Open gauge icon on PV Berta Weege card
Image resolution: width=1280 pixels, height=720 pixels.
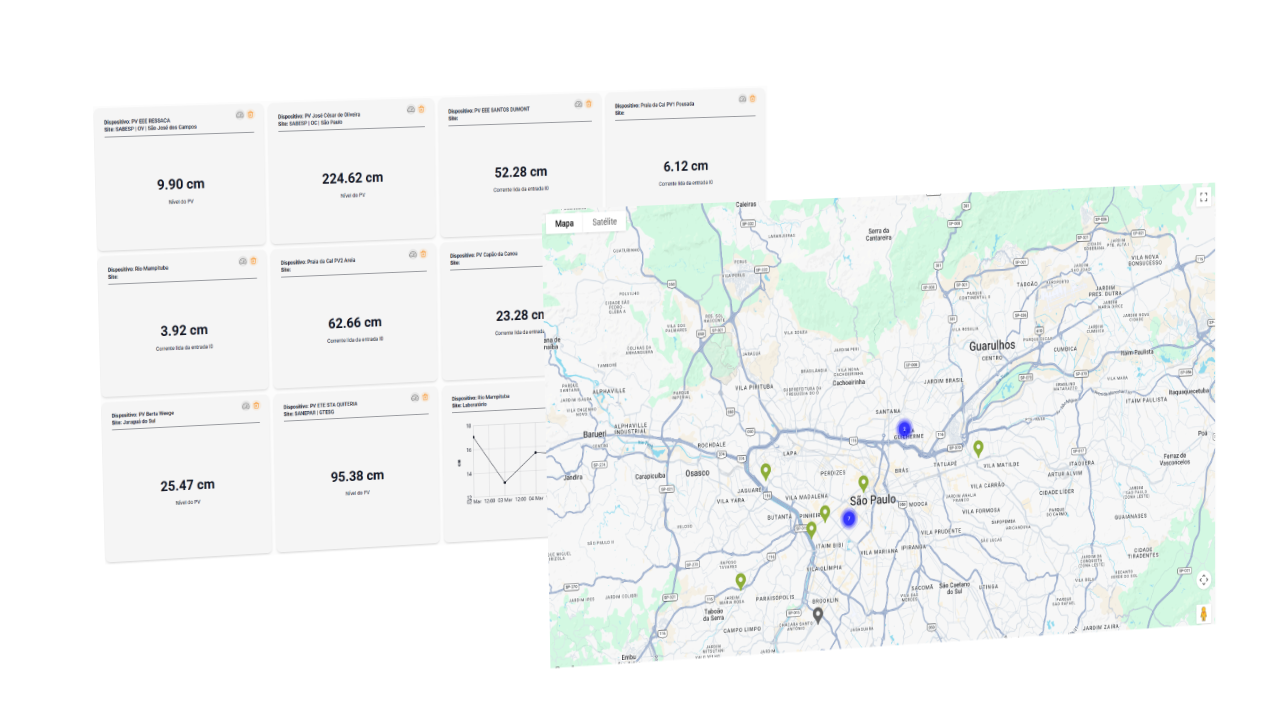pyautogui.click(x=245, y=406)
